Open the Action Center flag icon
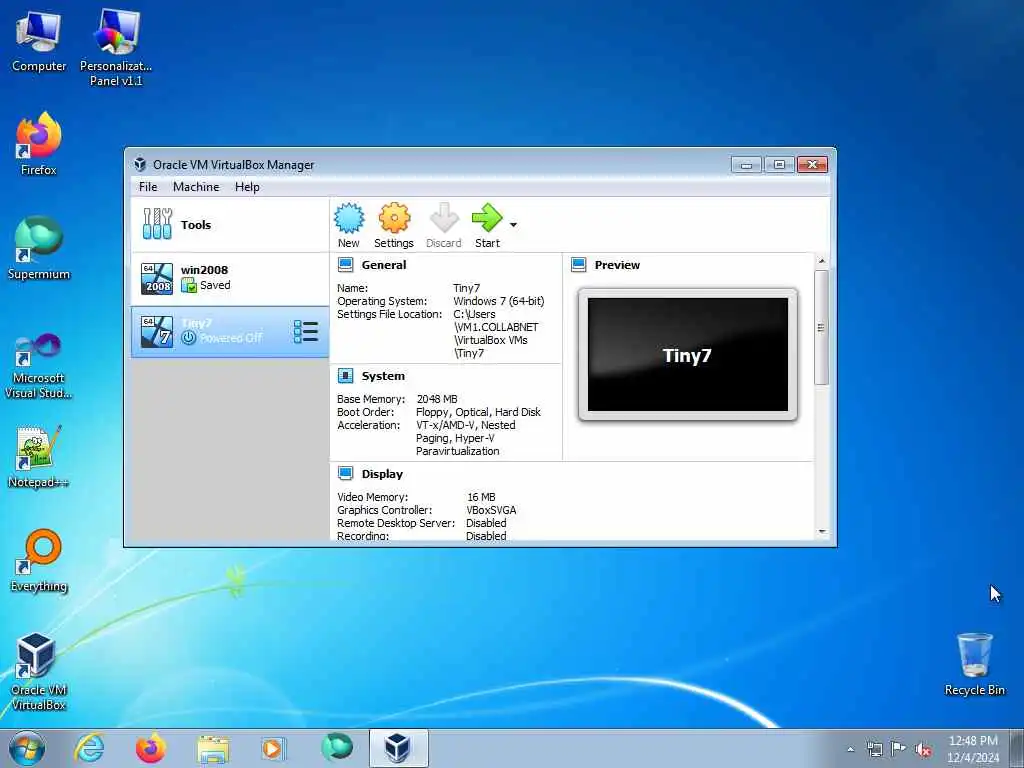This screenshot has width=1024, height=768. coord(899,749)
